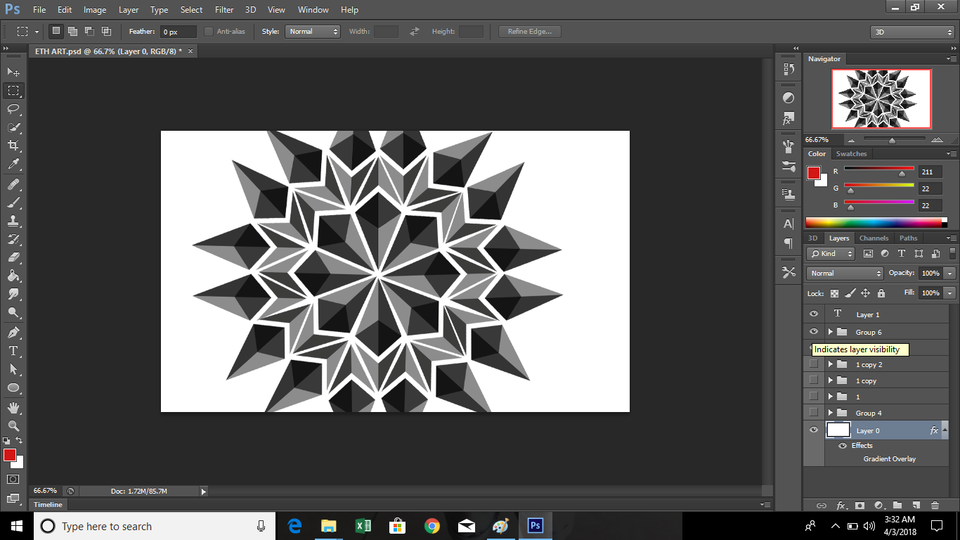Select the Crop tool
The width and height of the screenshot is (960, 540).
coord(13,146)
